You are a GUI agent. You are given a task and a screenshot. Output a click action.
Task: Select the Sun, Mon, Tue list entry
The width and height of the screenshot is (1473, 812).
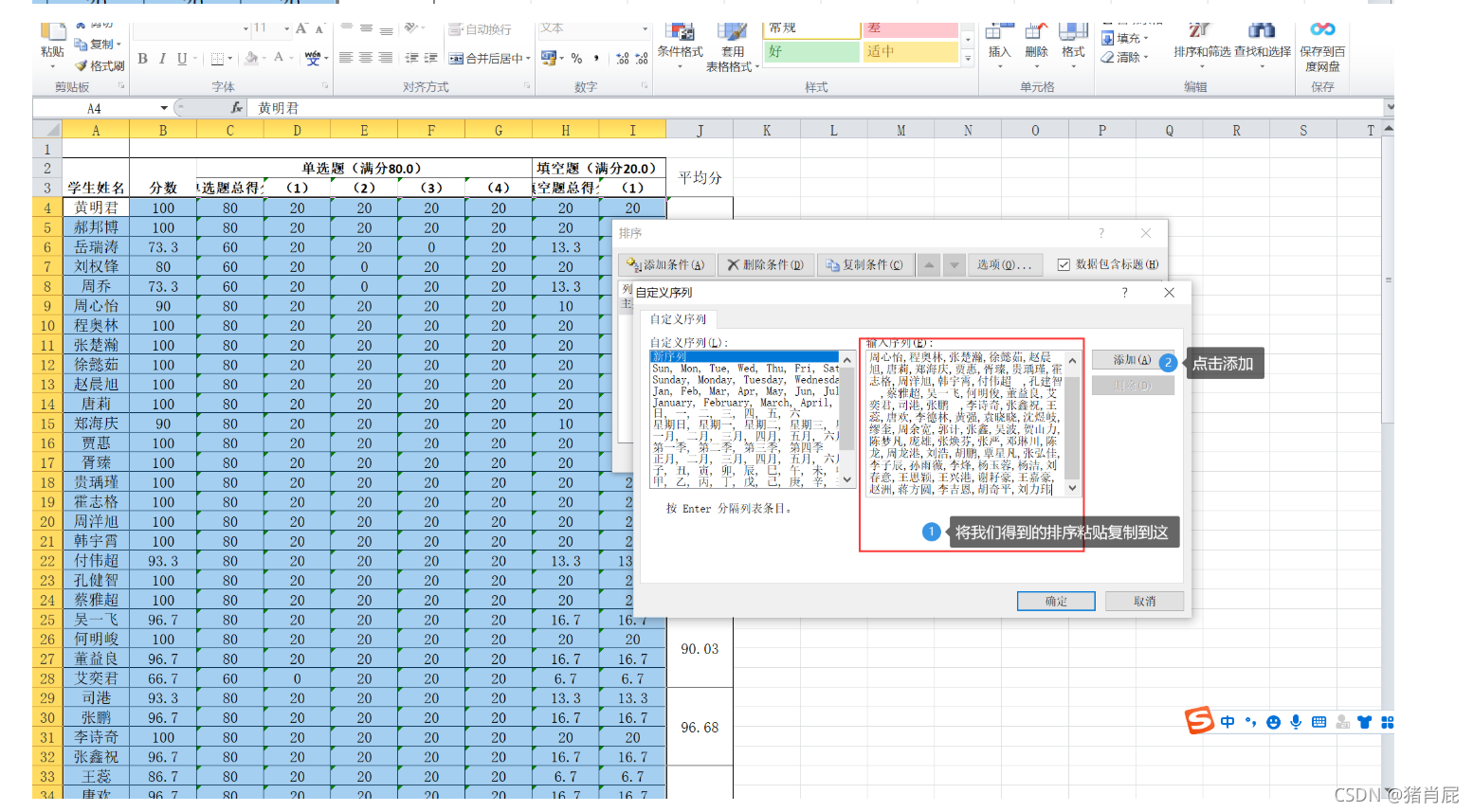[x=744, y=368]
